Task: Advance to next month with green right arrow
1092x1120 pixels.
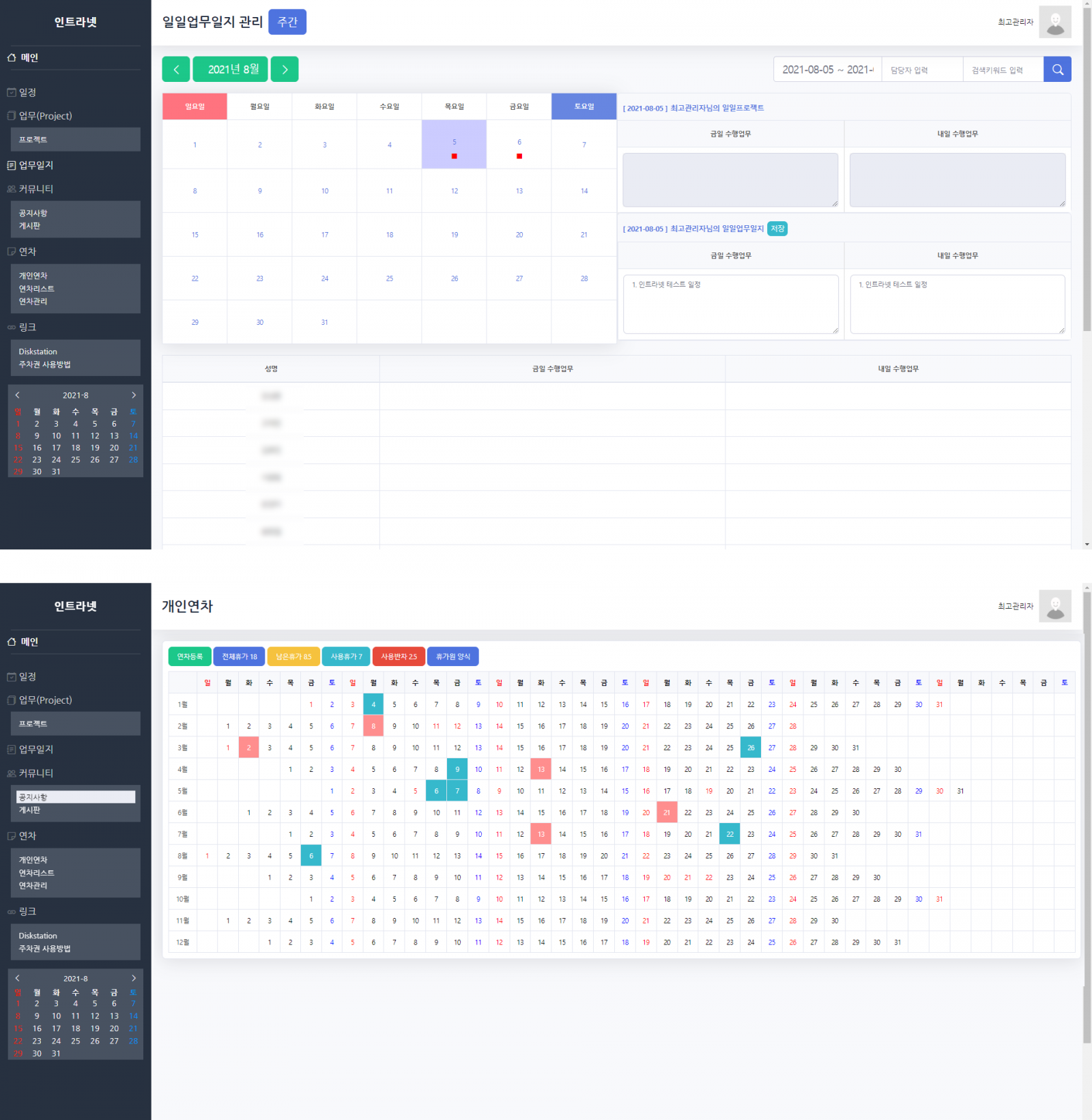Action: 285,70
